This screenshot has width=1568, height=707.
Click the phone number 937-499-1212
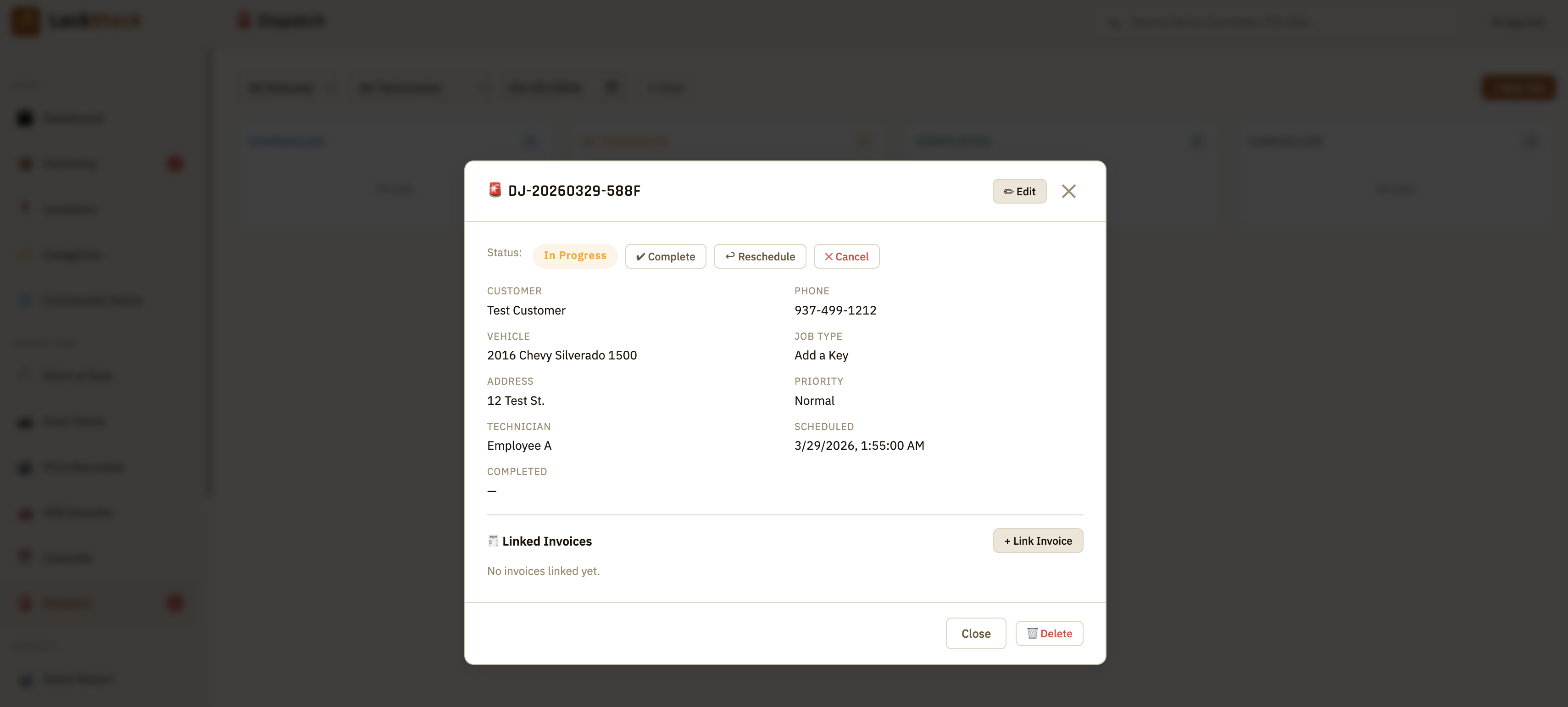[835, 310]
